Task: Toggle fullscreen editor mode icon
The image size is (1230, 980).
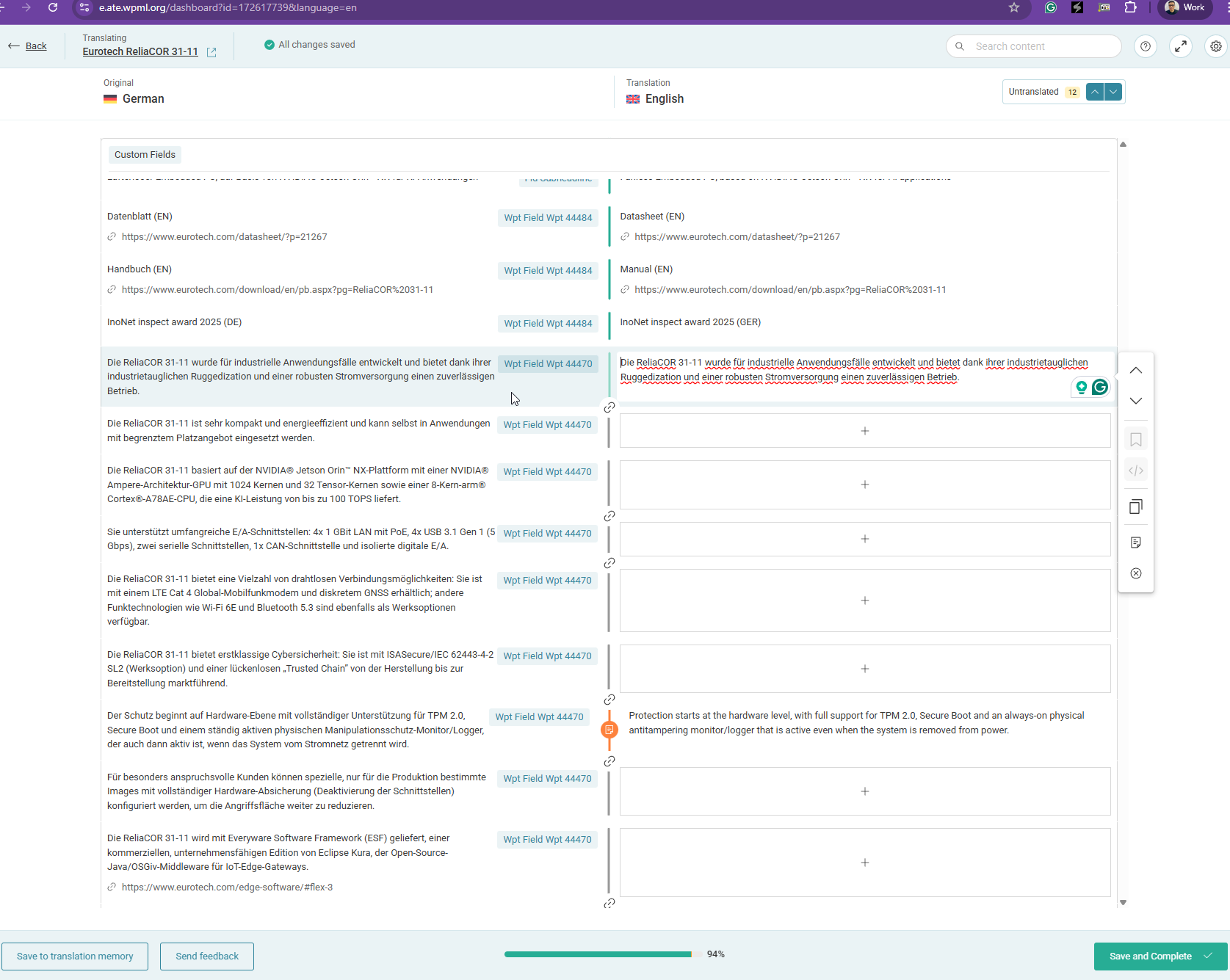Action: 1181,46
